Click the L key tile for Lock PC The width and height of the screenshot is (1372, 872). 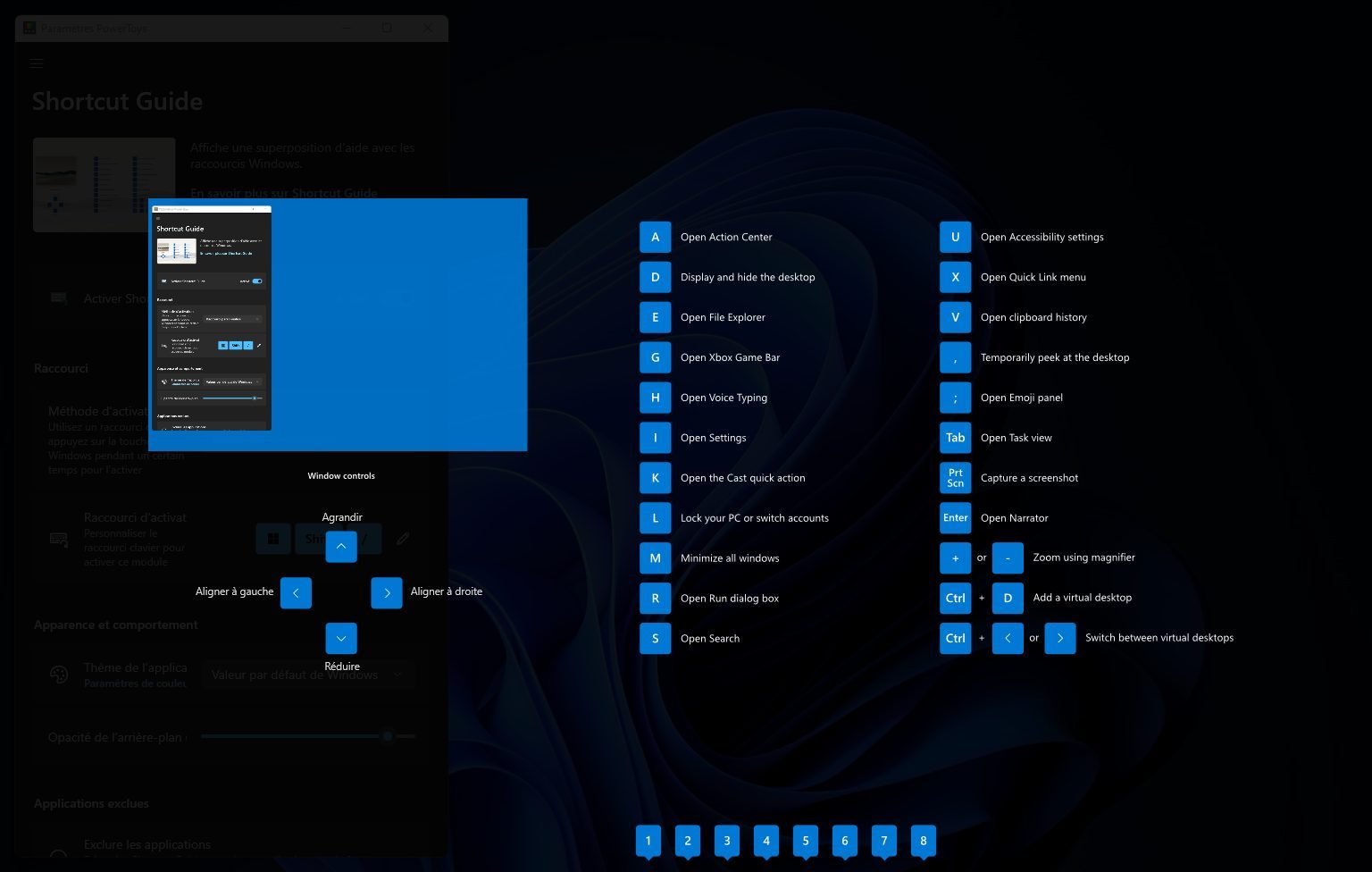click(x=655, y=518)
